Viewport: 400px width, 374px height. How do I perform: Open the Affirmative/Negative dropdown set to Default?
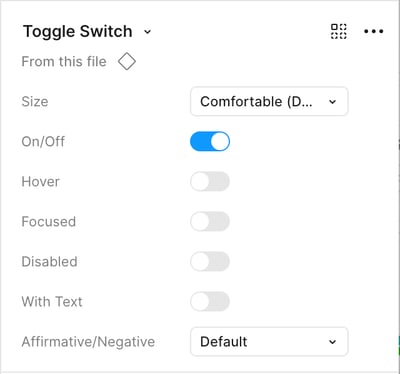click(x=269, y=342)
